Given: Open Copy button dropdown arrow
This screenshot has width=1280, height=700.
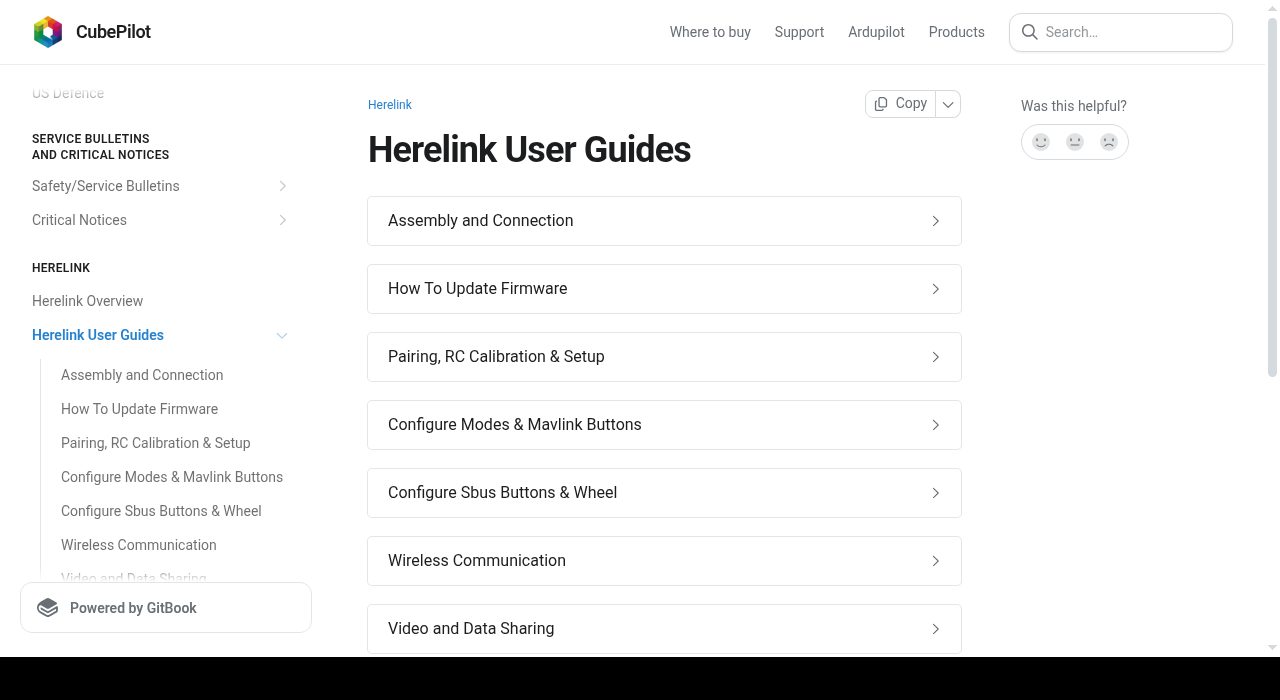Looking at the screenshot, I should 948,104.
